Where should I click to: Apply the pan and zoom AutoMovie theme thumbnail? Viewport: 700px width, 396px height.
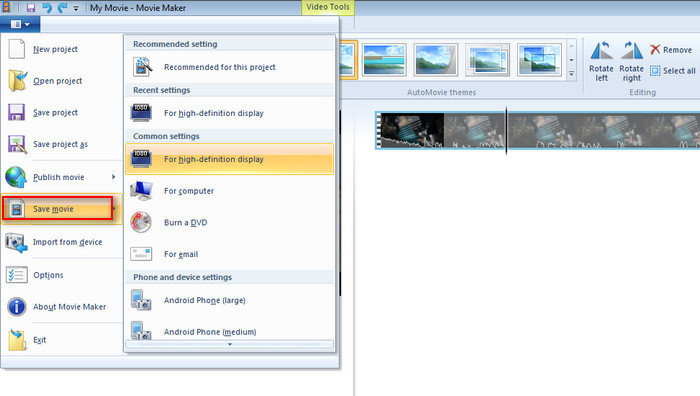pos(384,59)
